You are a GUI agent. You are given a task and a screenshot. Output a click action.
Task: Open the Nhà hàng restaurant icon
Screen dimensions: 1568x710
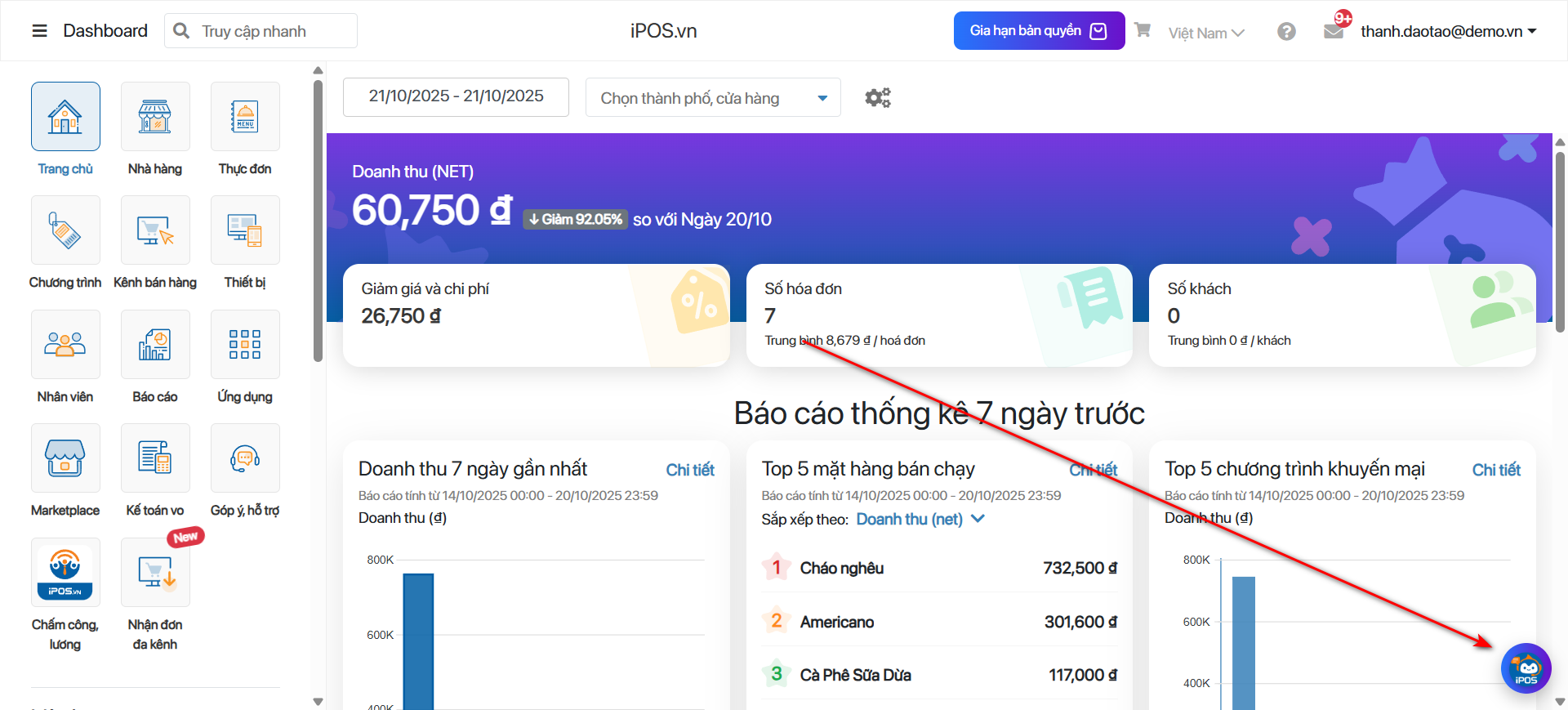[155, 117]
